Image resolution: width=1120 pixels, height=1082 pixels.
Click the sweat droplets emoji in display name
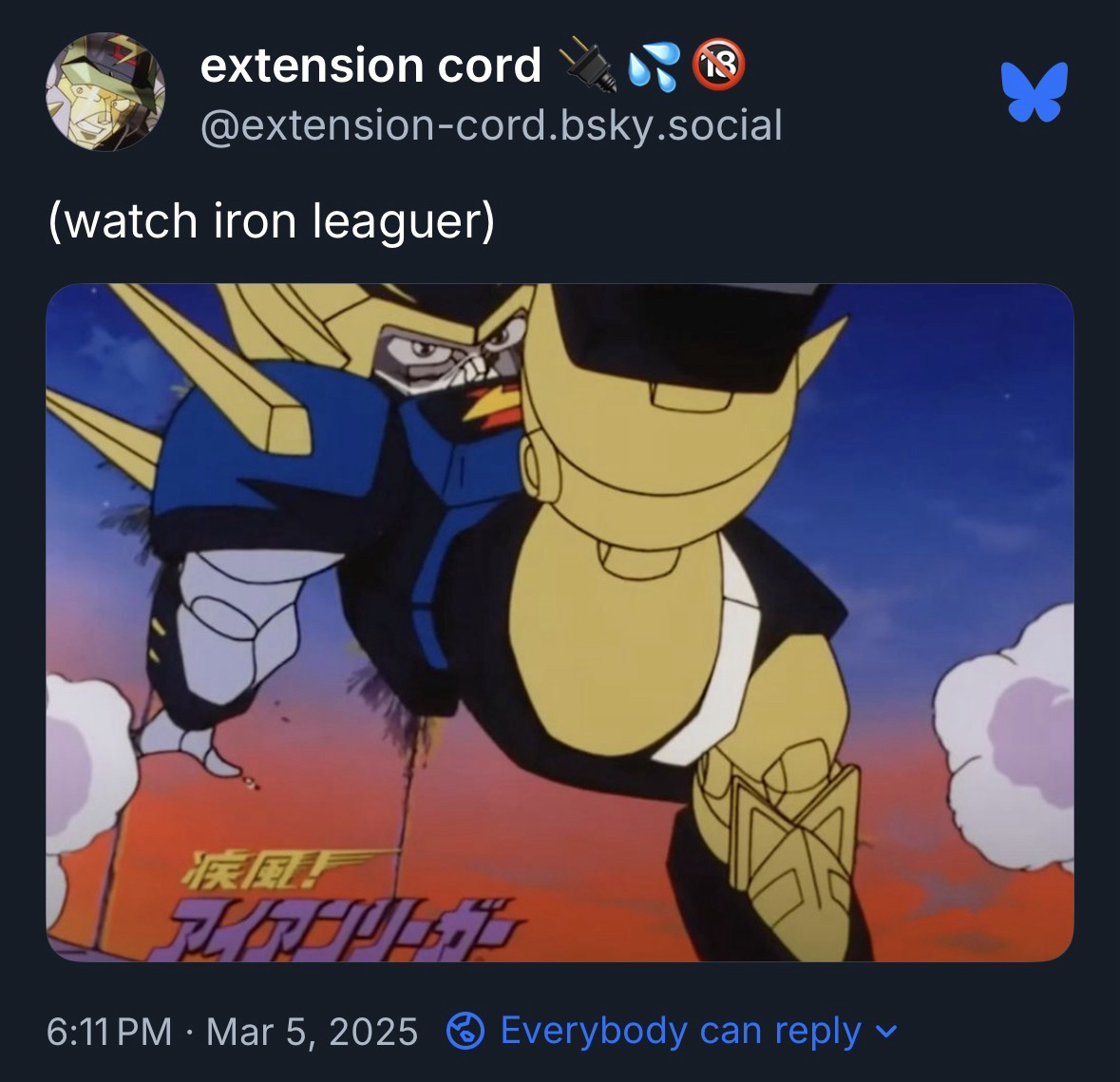654,66
